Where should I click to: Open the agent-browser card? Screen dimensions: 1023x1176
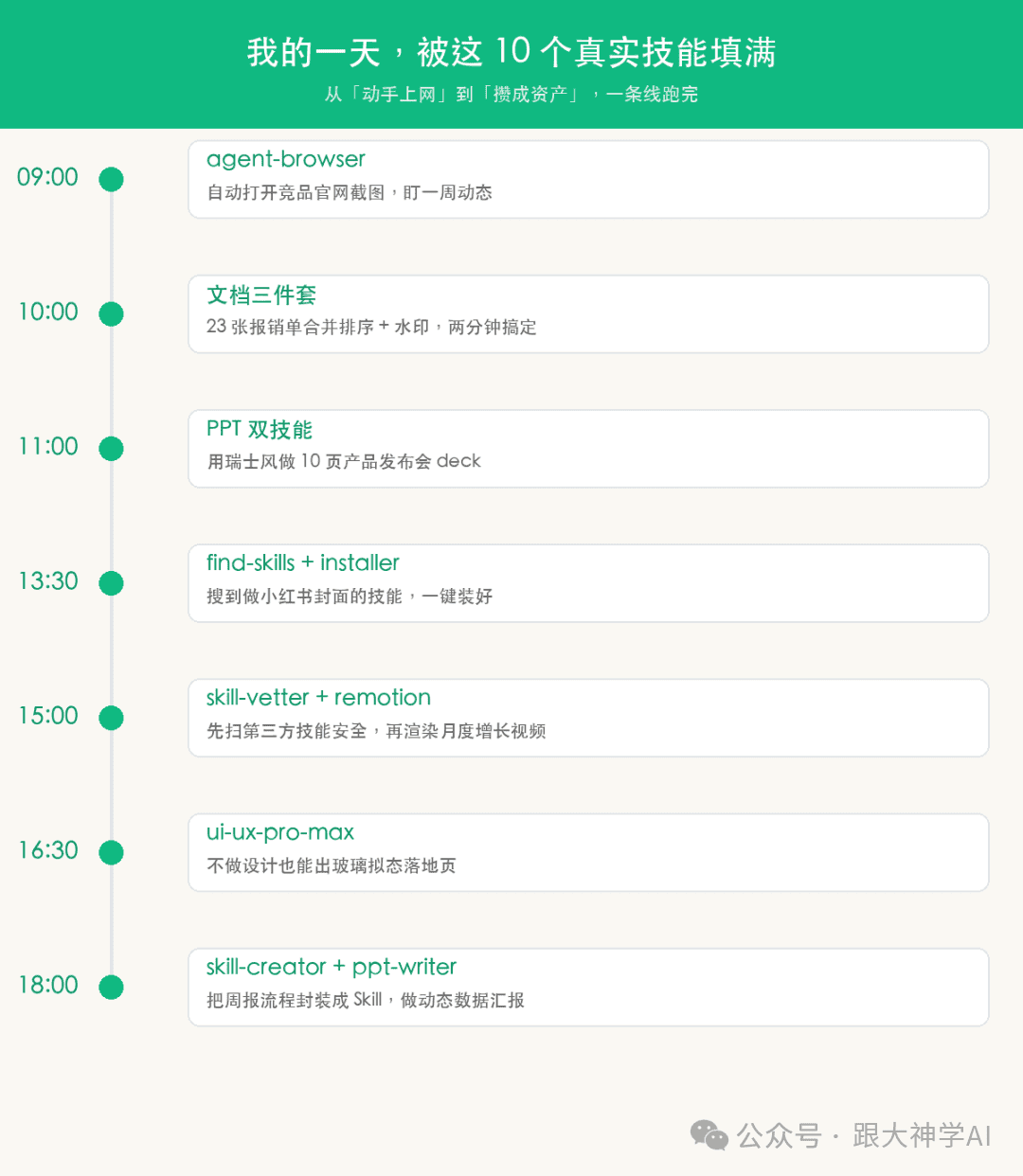(588, 179)
